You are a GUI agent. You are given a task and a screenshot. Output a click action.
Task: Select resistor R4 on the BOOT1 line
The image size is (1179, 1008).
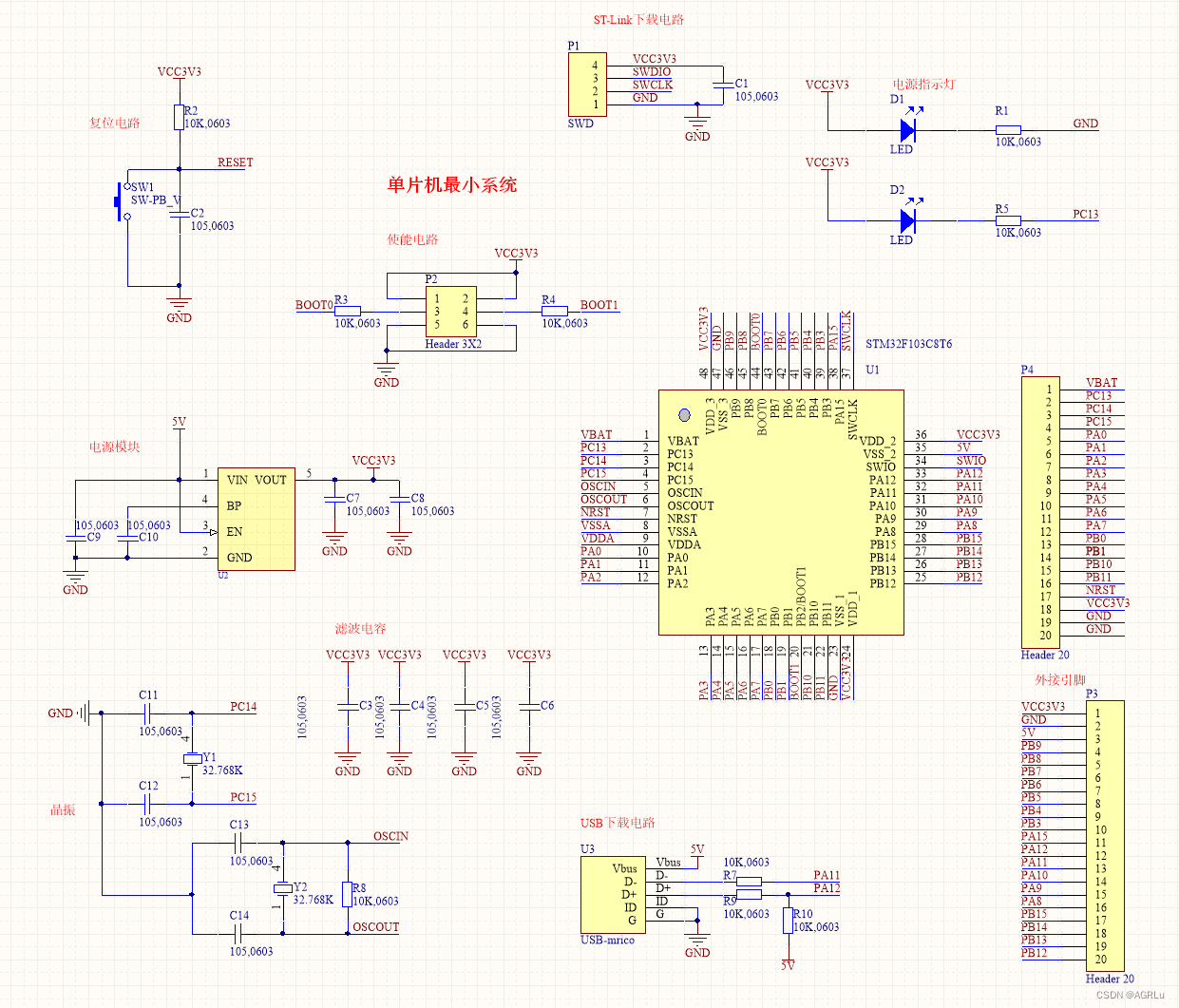(555, 311)
